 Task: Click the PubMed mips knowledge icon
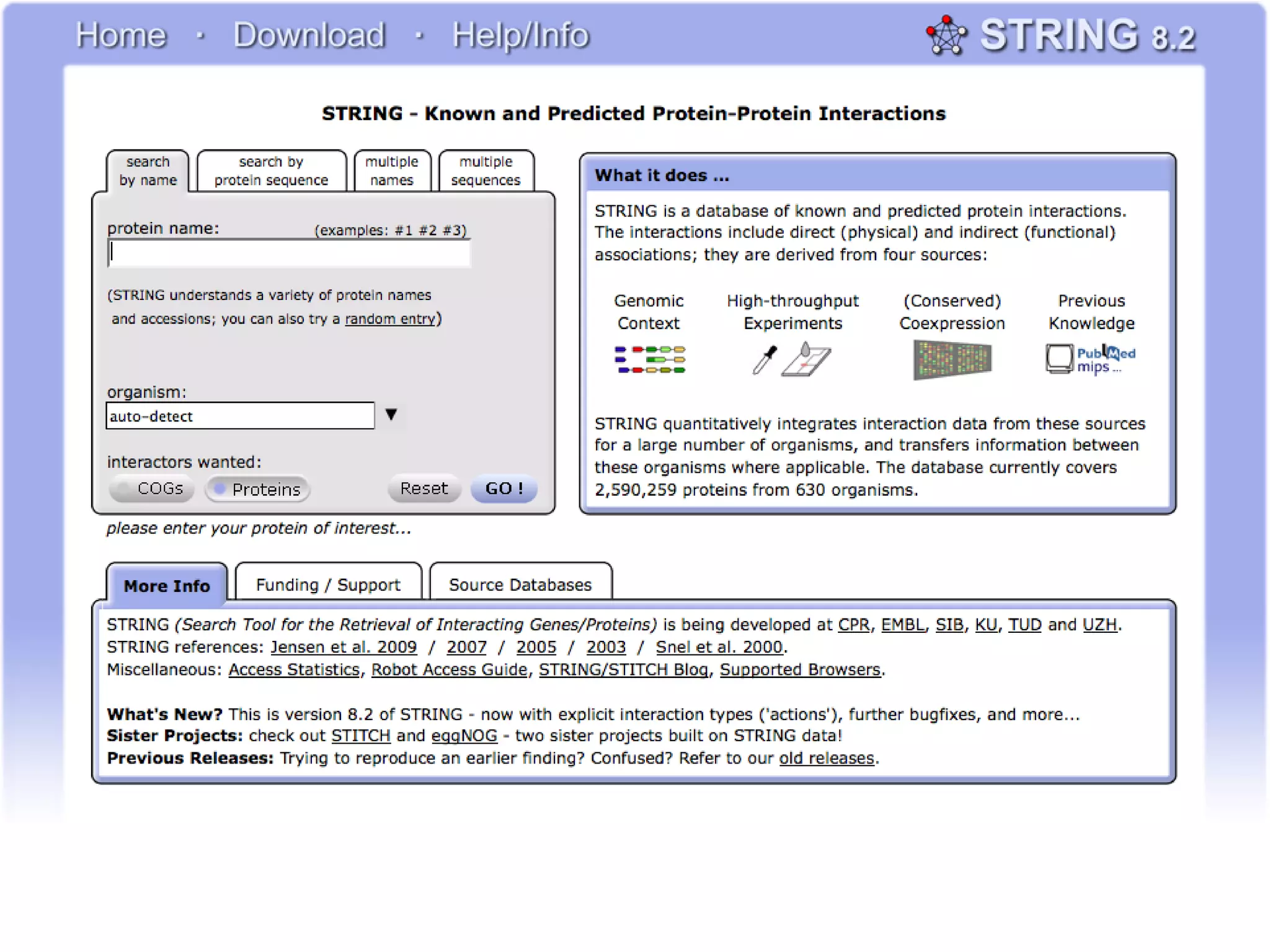tap(1091, 359)
